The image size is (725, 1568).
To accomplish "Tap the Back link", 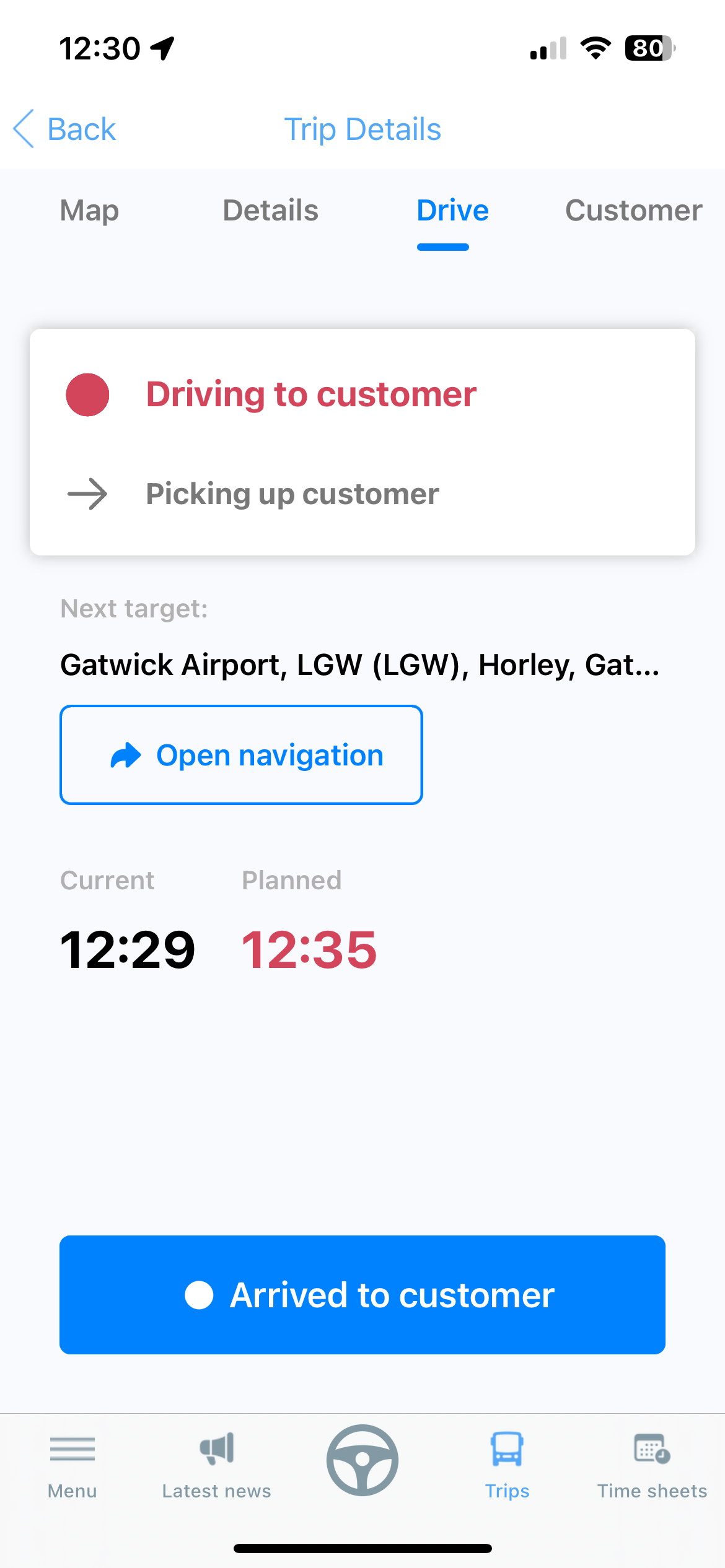I will coord(82,129).
